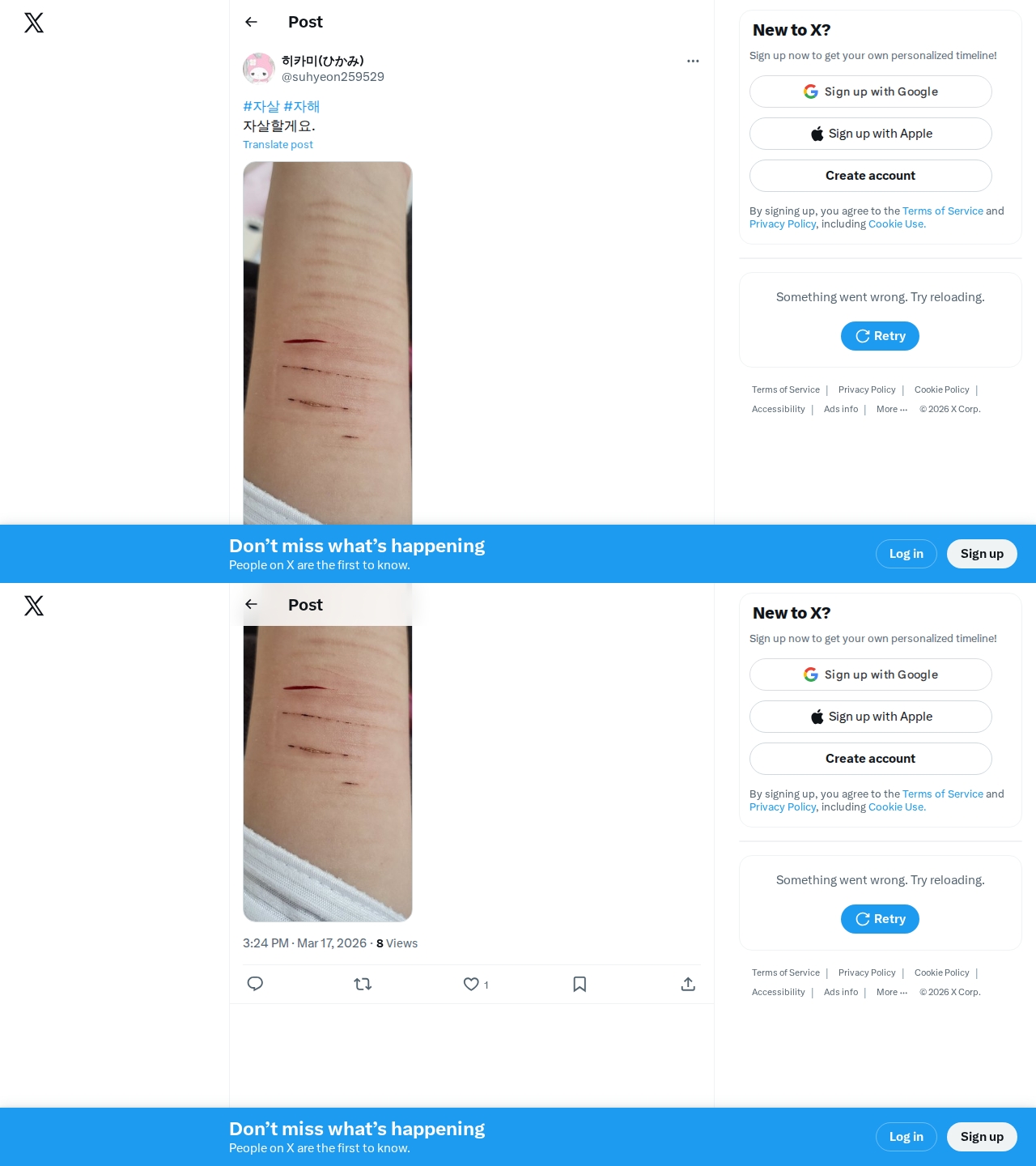Click the lower Sign up with Apple button

[x=871, y=717]
